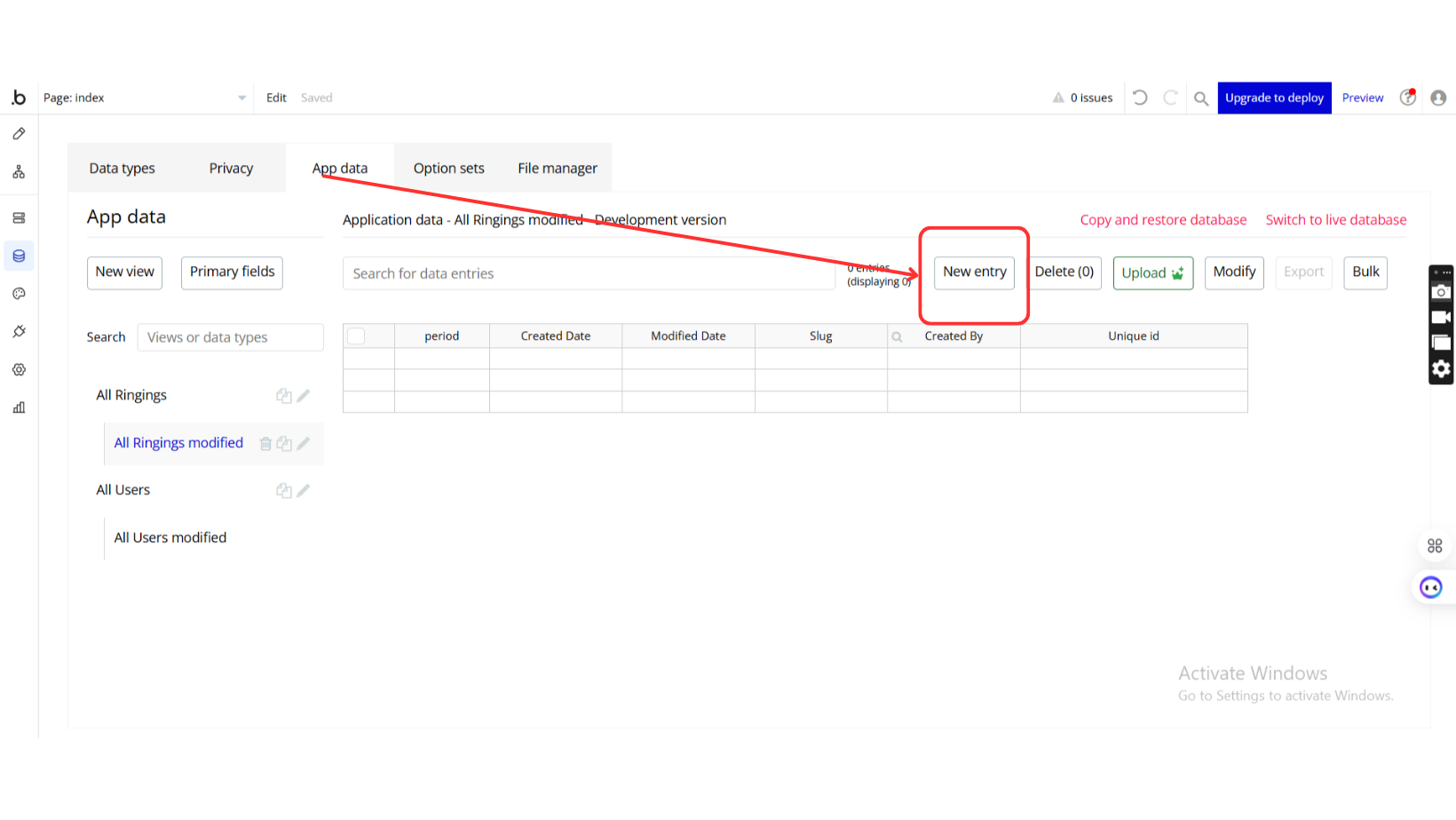The image size is (1456, 820).
Task: Open the Styles palette sidebar icon
Action: (x=19, y=294)
